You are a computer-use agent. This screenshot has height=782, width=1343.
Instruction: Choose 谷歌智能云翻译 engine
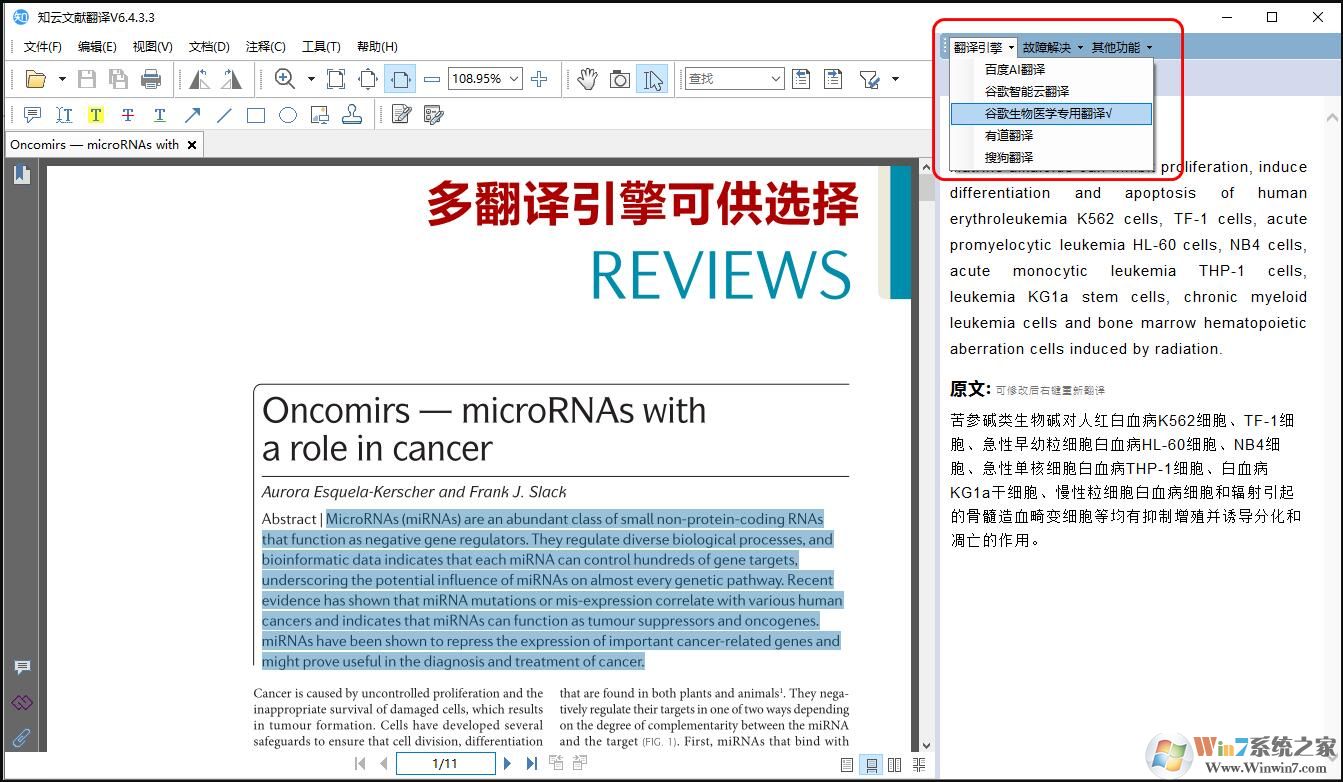click(1051, 92)
